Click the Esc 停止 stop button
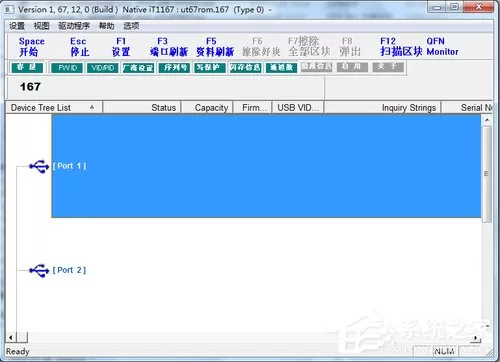The height and width of the screenshot is (362, 500). pyautogui.click(x=79, y=47)
